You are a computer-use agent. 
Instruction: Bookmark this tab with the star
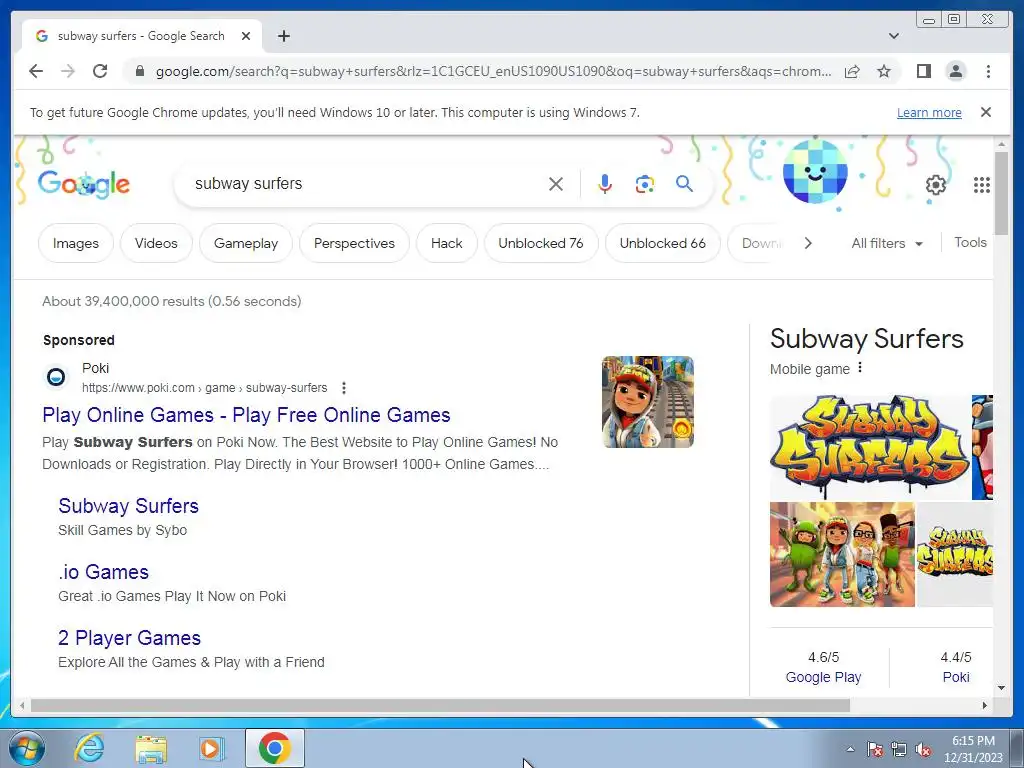click(x=884, y=71)
